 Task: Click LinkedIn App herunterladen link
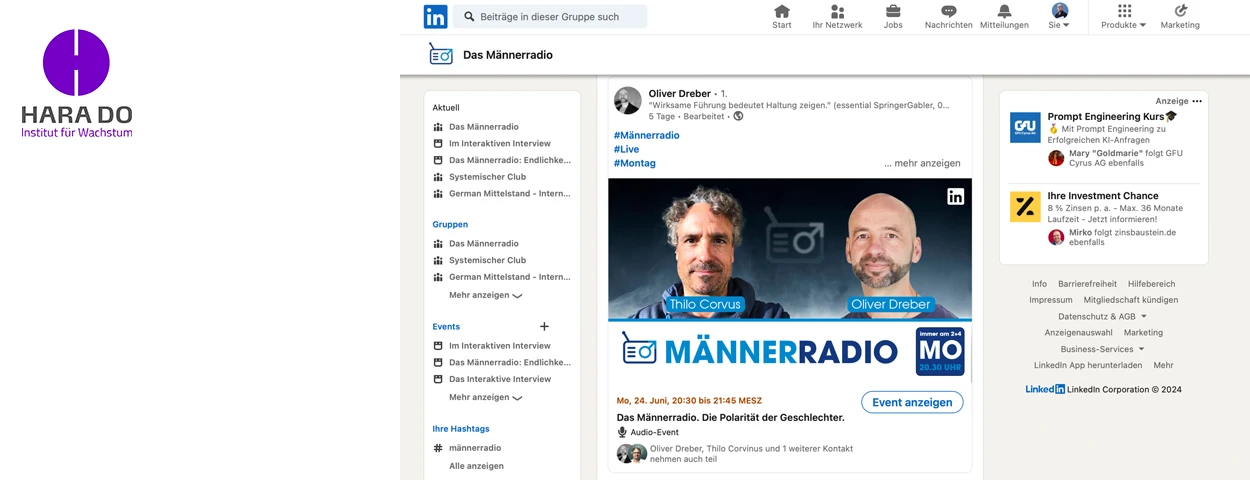coord(1088,365)
